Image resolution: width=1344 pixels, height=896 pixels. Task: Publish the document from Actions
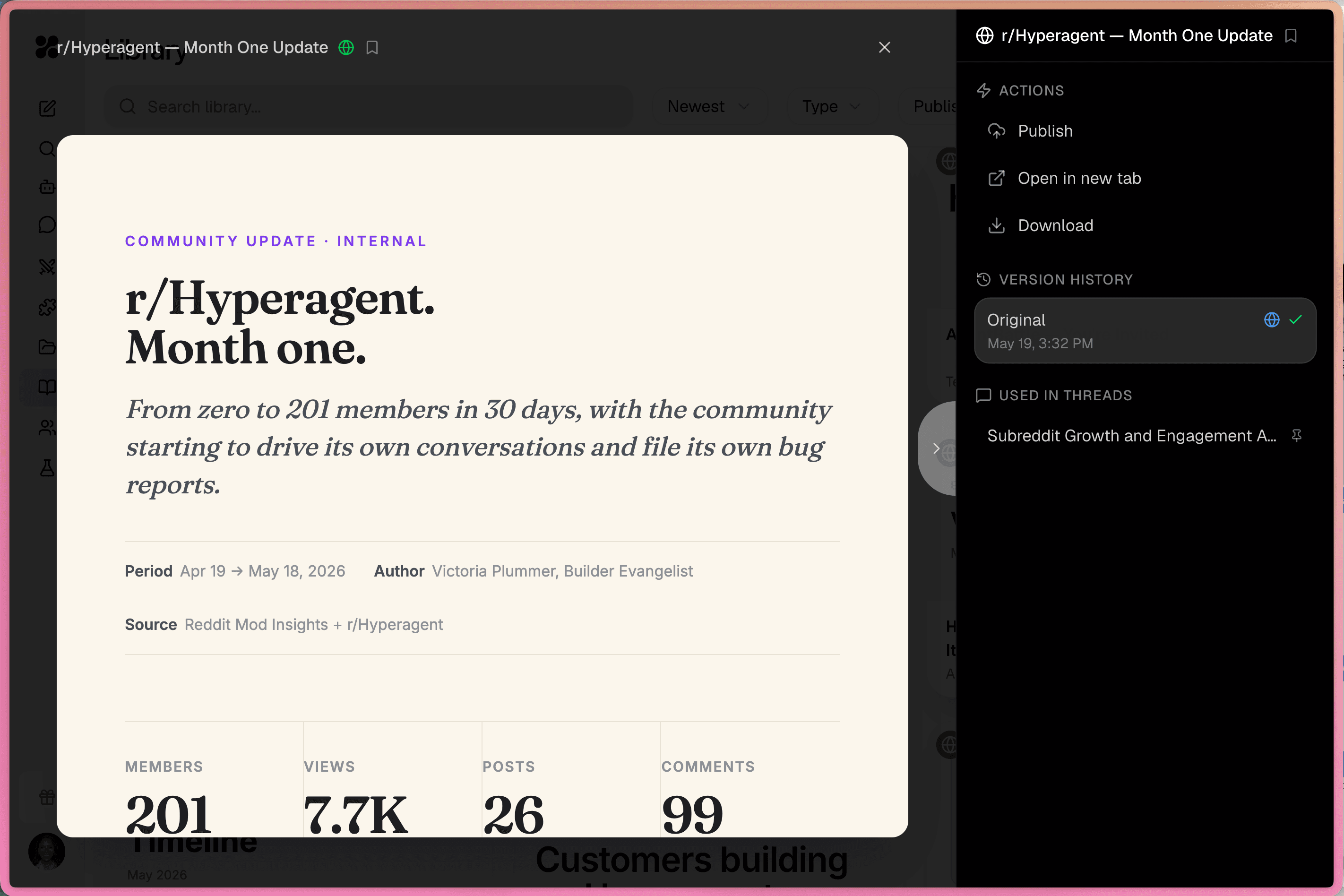(x=1146, y=131)
